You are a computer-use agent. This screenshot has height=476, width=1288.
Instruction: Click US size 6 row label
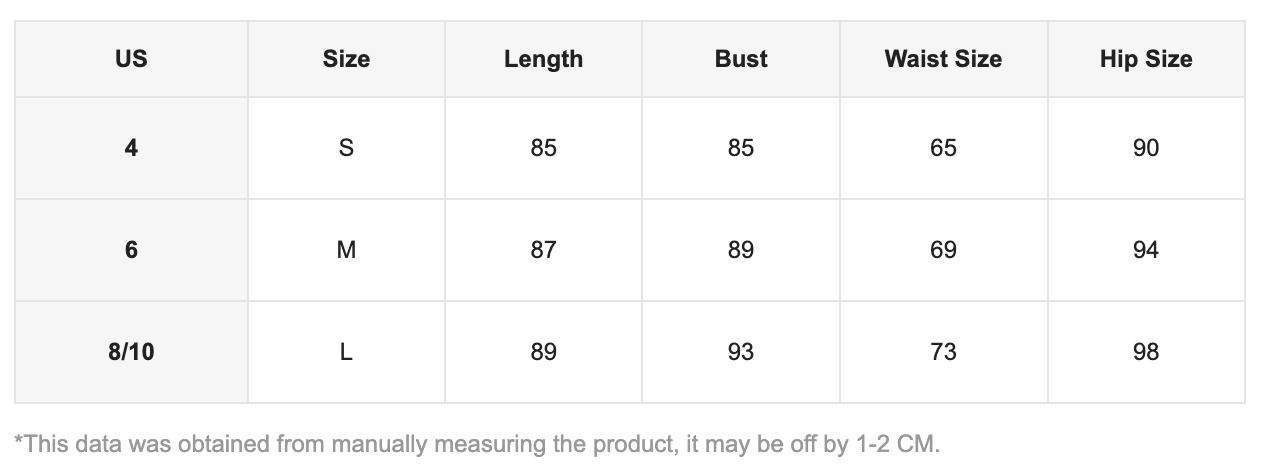coord(131,250)
